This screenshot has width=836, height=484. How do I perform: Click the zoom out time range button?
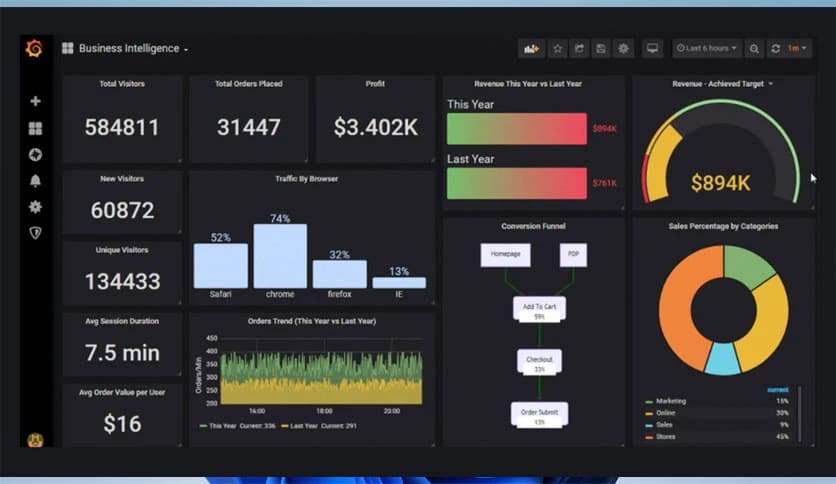click(x=754, y=48)
